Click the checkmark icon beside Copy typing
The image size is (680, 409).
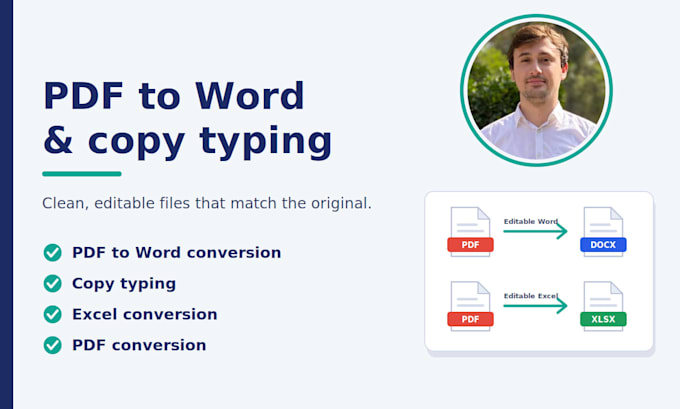coord(52,283)
